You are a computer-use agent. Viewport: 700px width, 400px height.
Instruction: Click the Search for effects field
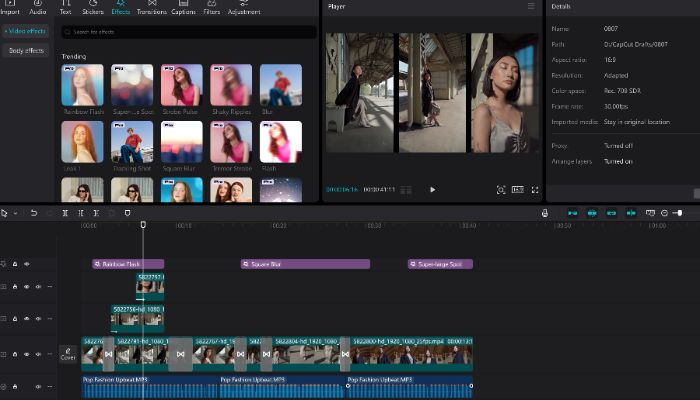click(x=189, y=32)
